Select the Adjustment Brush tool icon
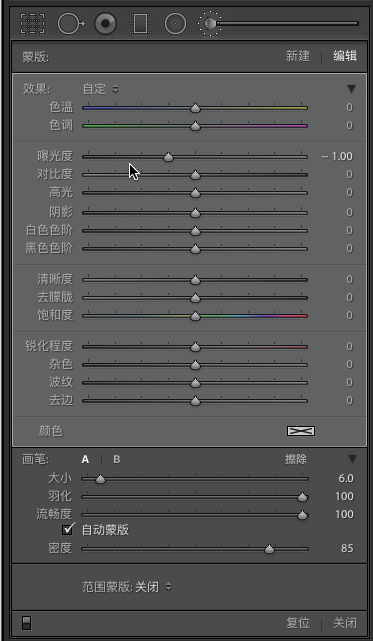 click(210, 24)
